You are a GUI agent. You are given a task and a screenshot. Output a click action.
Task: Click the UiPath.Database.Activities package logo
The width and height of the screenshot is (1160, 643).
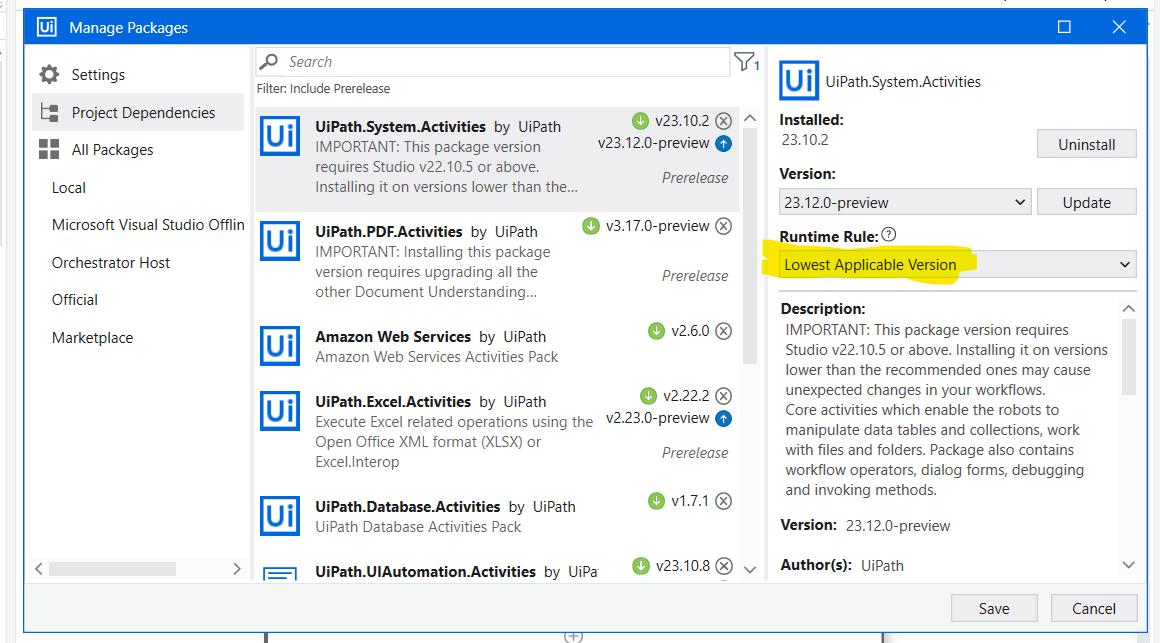click(280, 516)
